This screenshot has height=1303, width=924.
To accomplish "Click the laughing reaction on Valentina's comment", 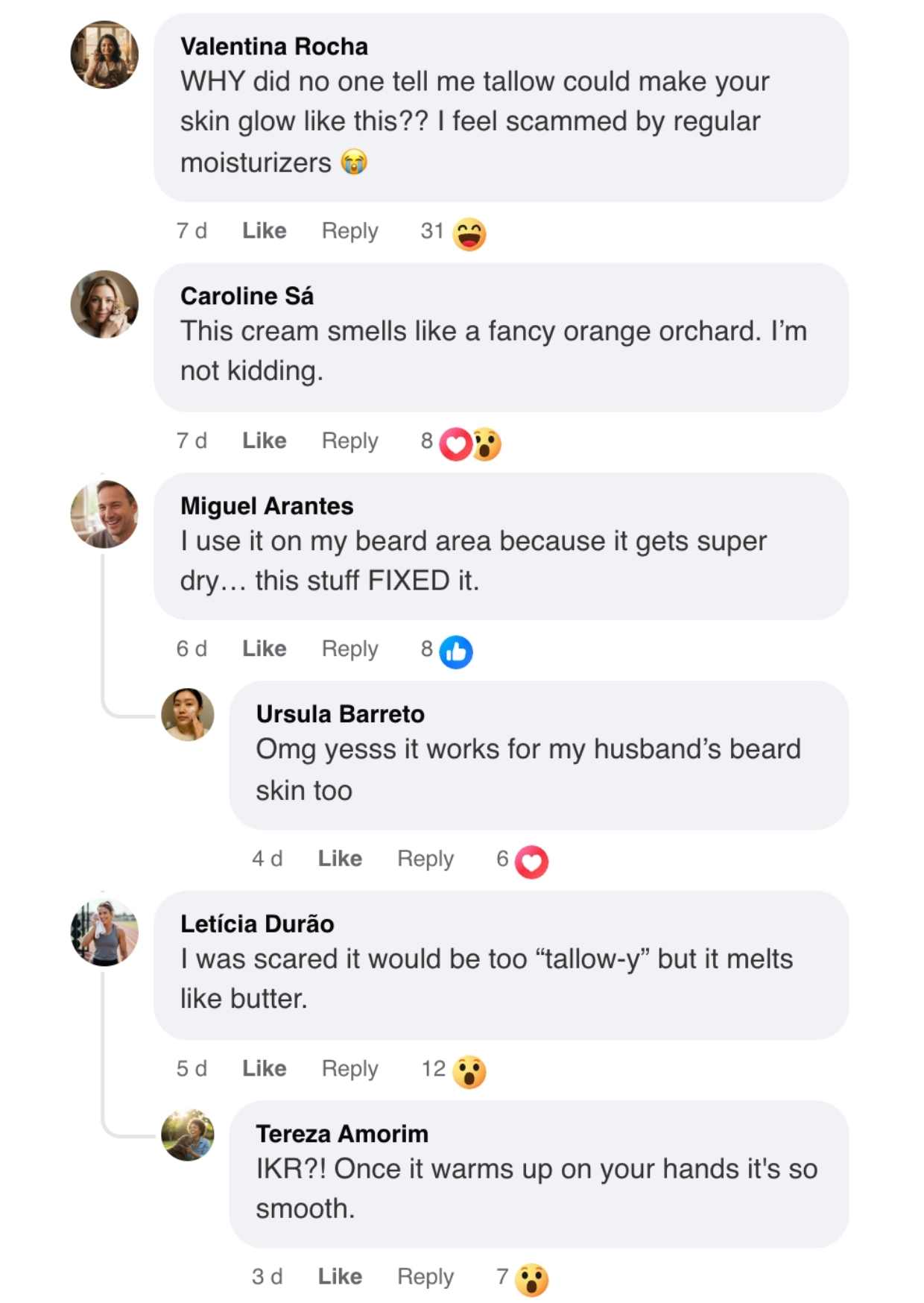I will tap(469, 233).
